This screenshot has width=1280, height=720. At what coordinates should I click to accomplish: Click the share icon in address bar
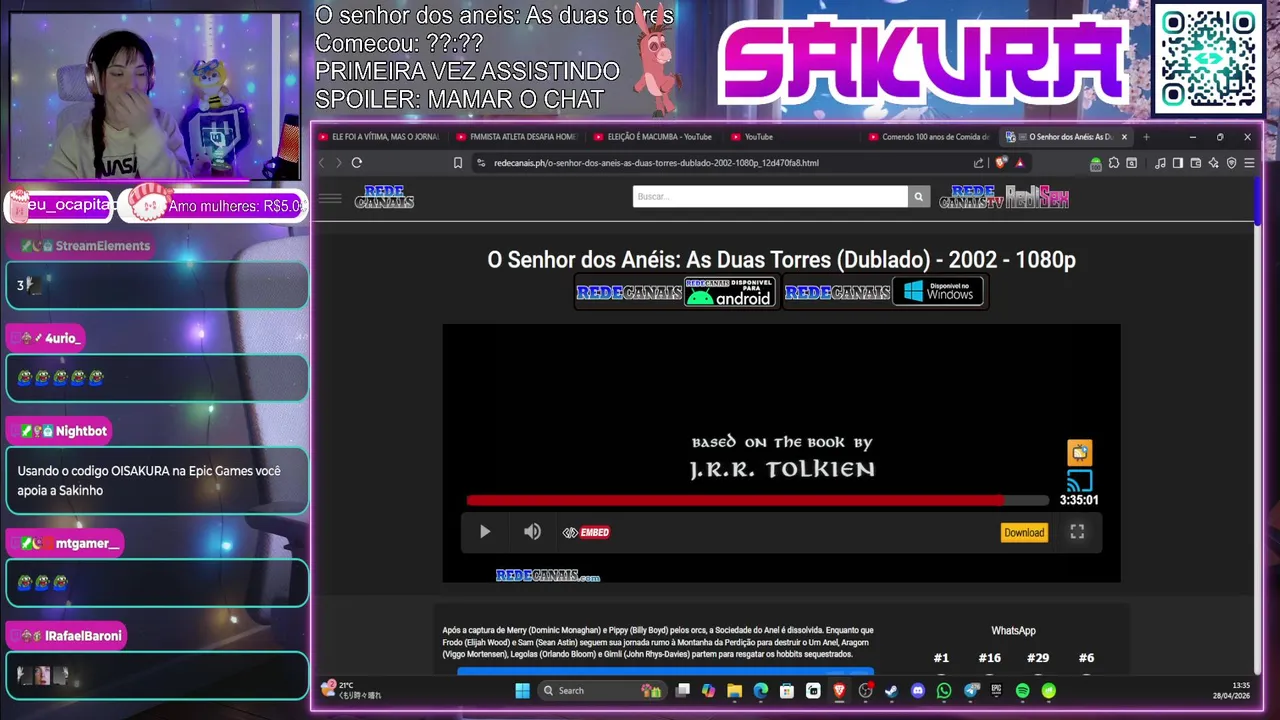click(978, 163)
